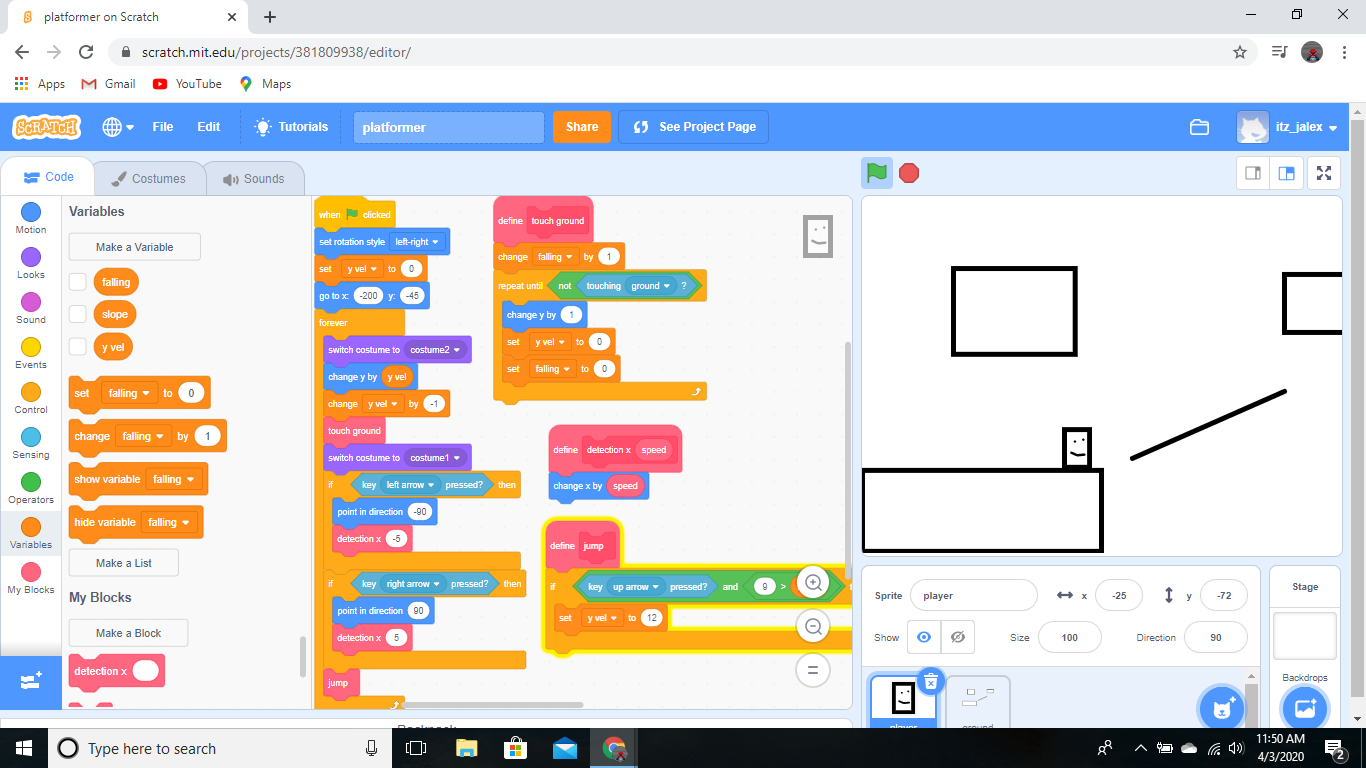Click the zoom in button on code area

click(x=813, y=582)
